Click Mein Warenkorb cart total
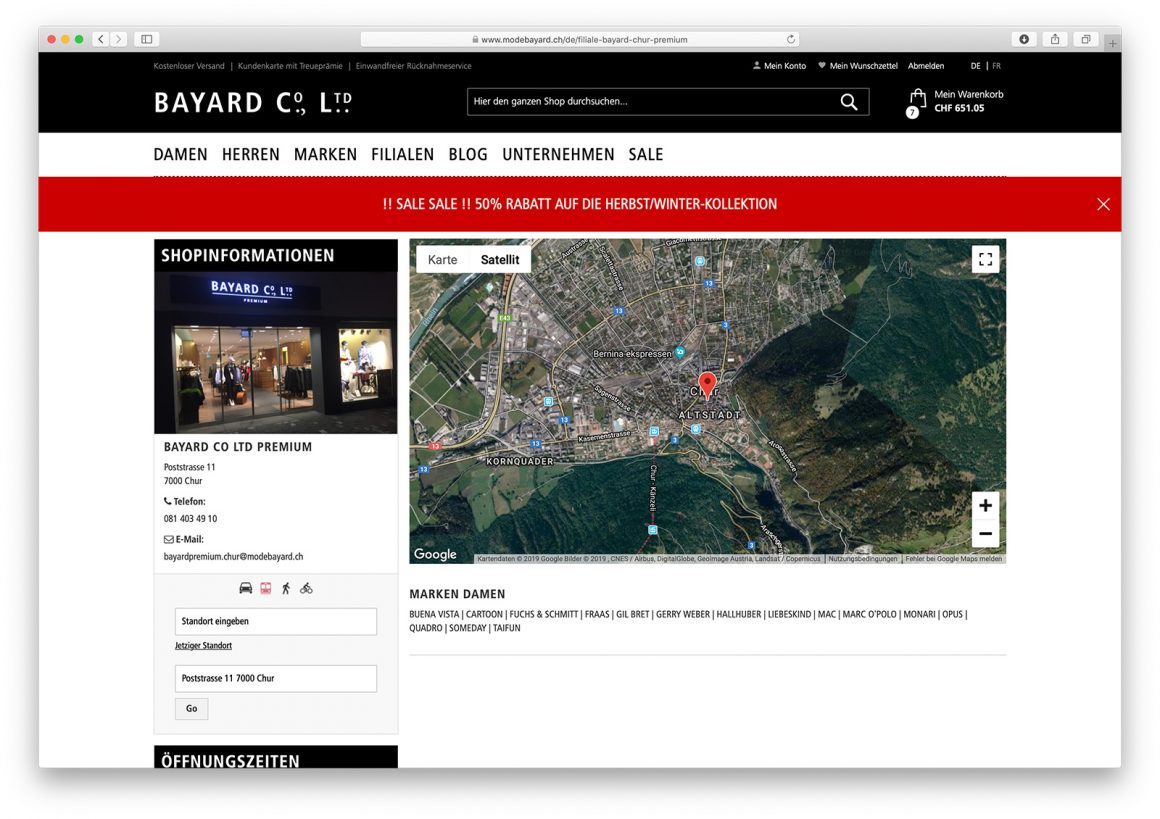Image resolution: width=1160 pixels, height=819 pixels. point(968,101)
